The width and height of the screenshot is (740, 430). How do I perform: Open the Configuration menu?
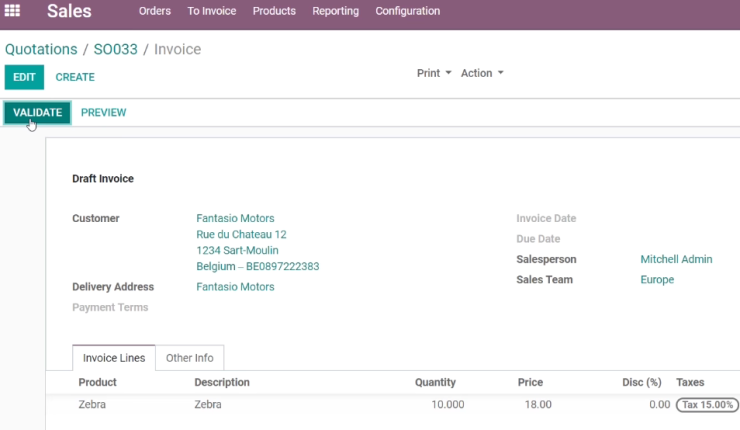coord(408,11)
